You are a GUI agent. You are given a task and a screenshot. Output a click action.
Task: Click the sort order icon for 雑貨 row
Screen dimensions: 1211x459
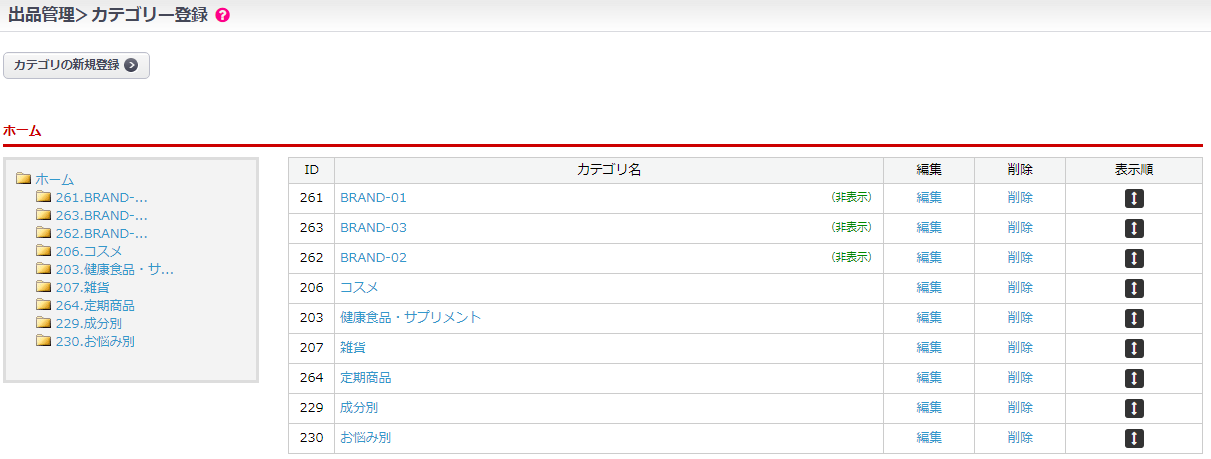click(x=1134, y=348)
